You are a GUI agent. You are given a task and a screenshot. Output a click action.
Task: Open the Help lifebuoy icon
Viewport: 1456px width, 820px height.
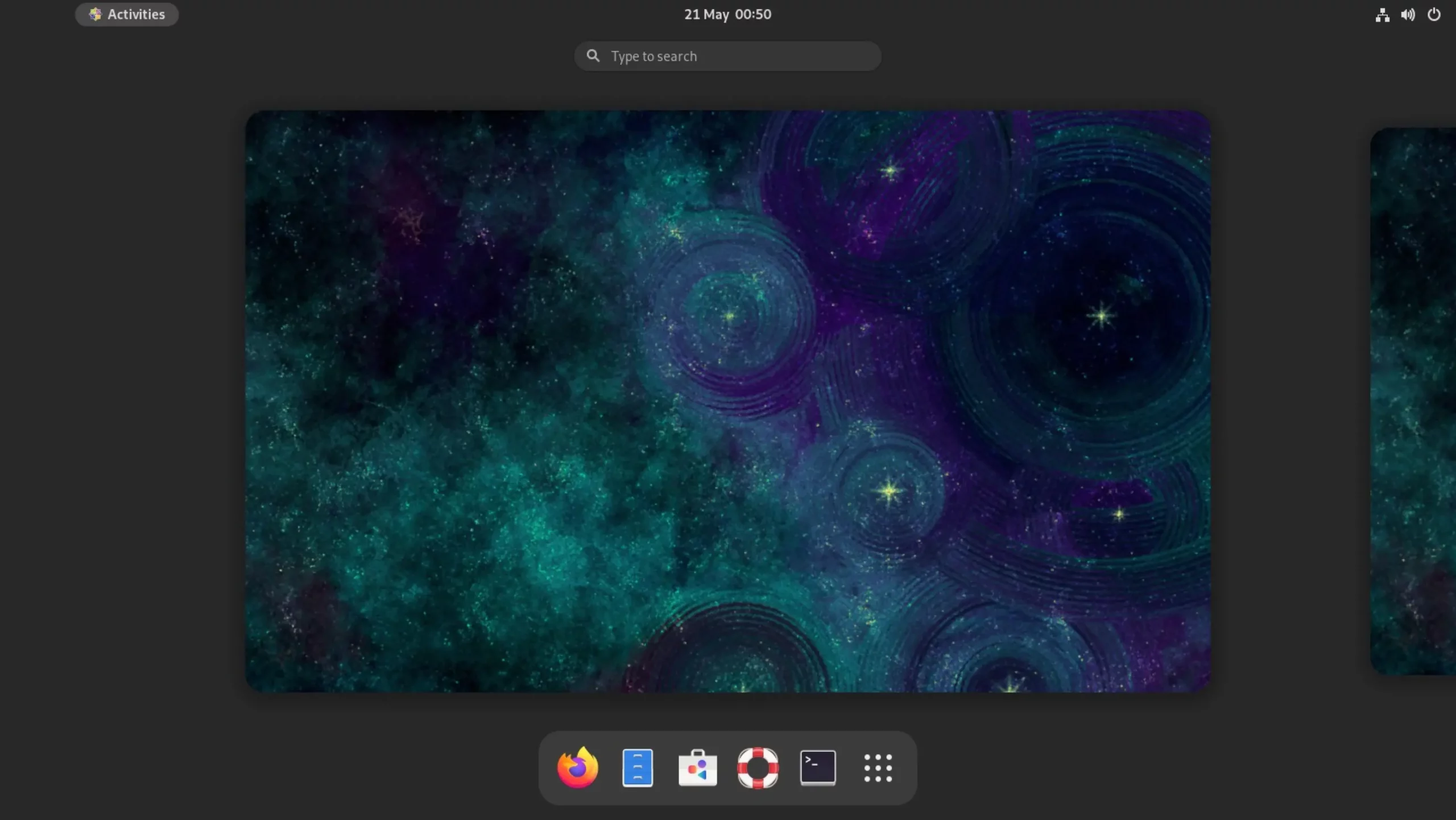[x=758, y=768]
